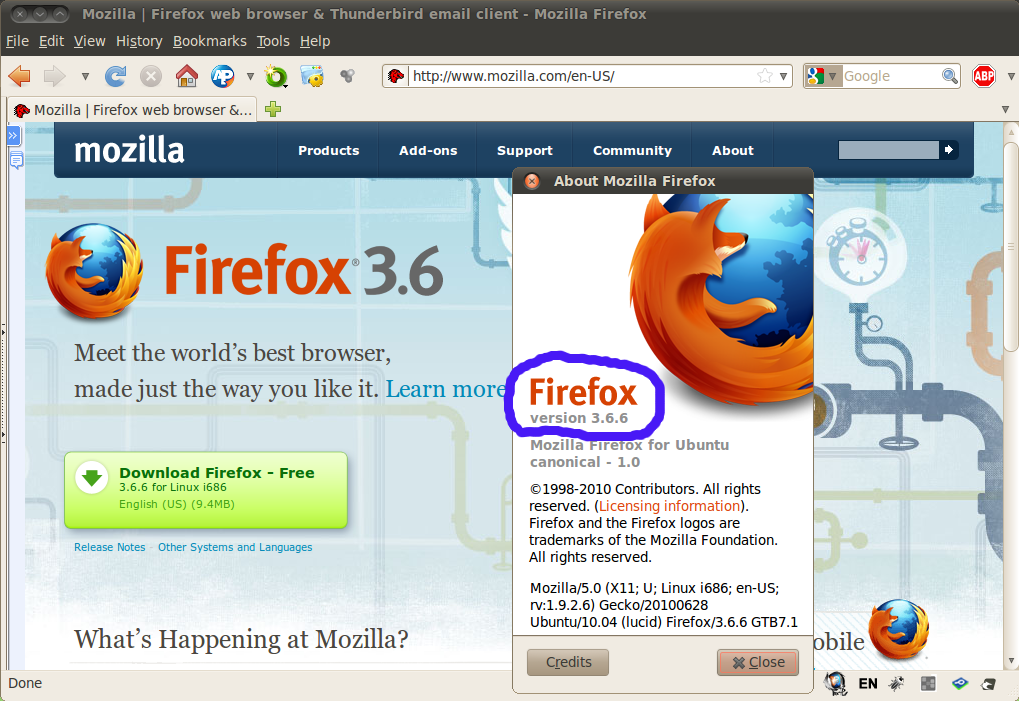This screenshot has height=701, width=1019.
Task: Open the About navigation item
Action: [733, 150]
